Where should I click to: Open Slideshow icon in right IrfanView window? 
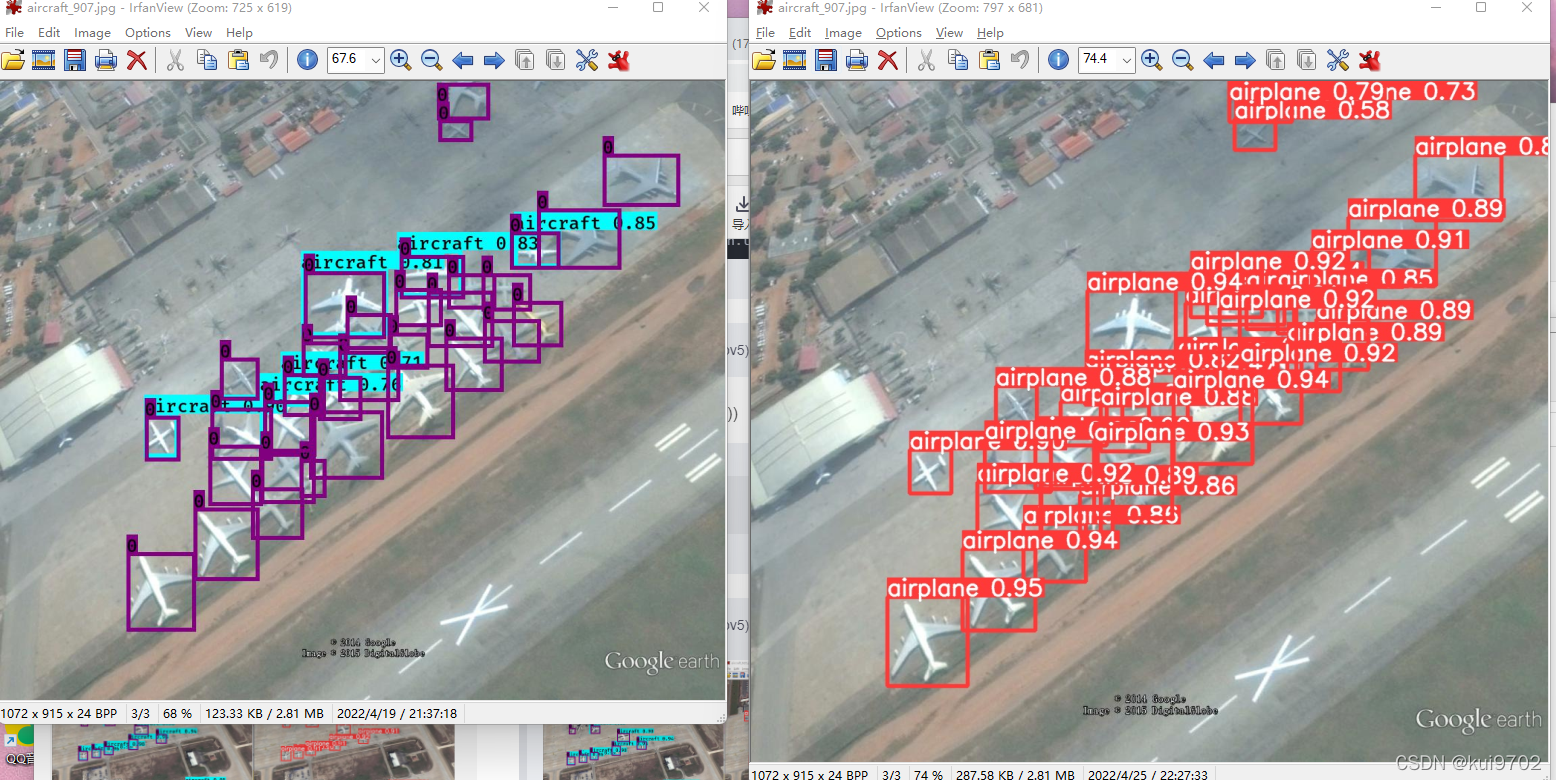(794, 60)
